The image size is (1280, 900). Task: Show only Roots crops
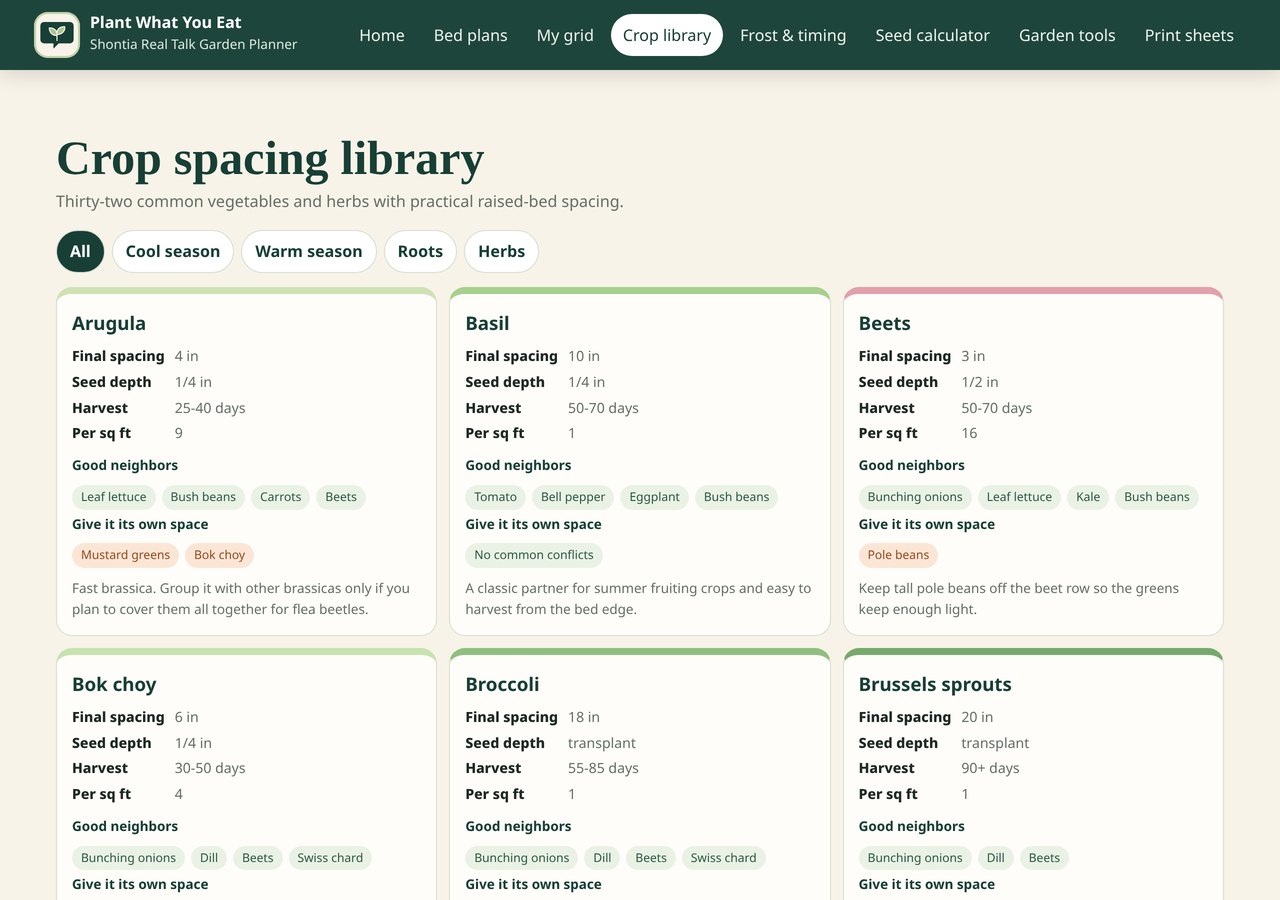pyautogui.click(x=420, y=251)
